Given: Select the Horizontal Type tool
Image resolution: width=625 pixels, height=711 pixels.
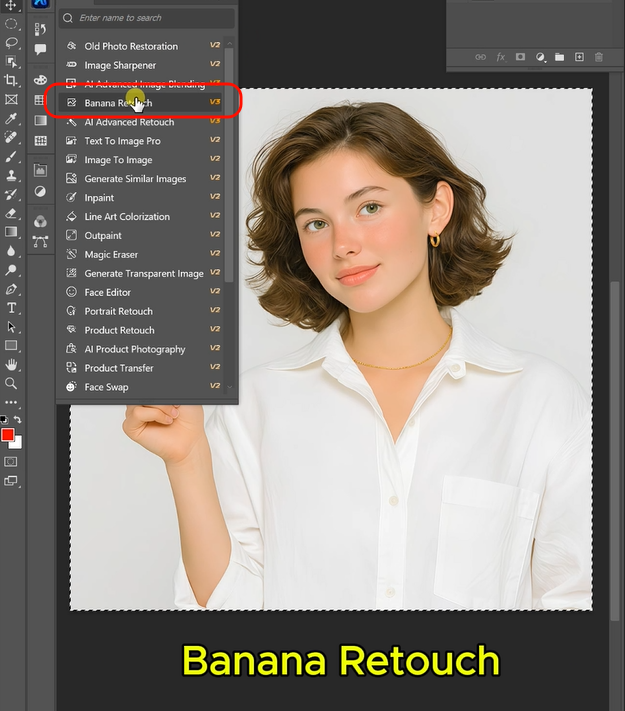Looking at the screenshot, I should click(10, 308).
